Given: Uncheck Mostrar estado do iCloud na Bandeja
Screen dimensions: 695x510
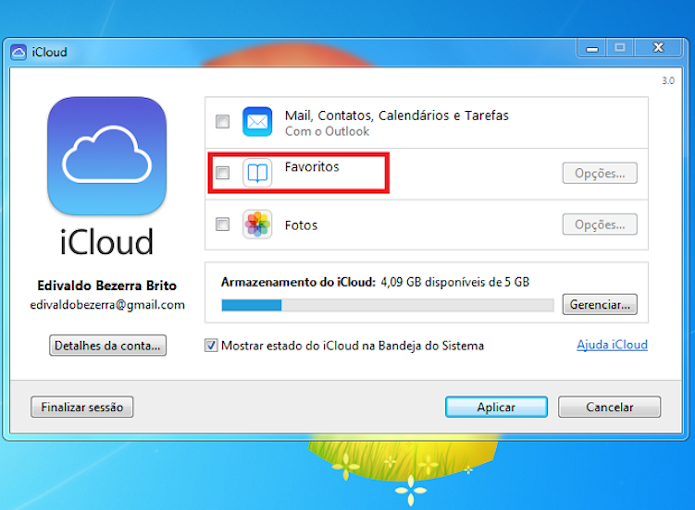Looking at the screenshot, I should pos(211,345).
